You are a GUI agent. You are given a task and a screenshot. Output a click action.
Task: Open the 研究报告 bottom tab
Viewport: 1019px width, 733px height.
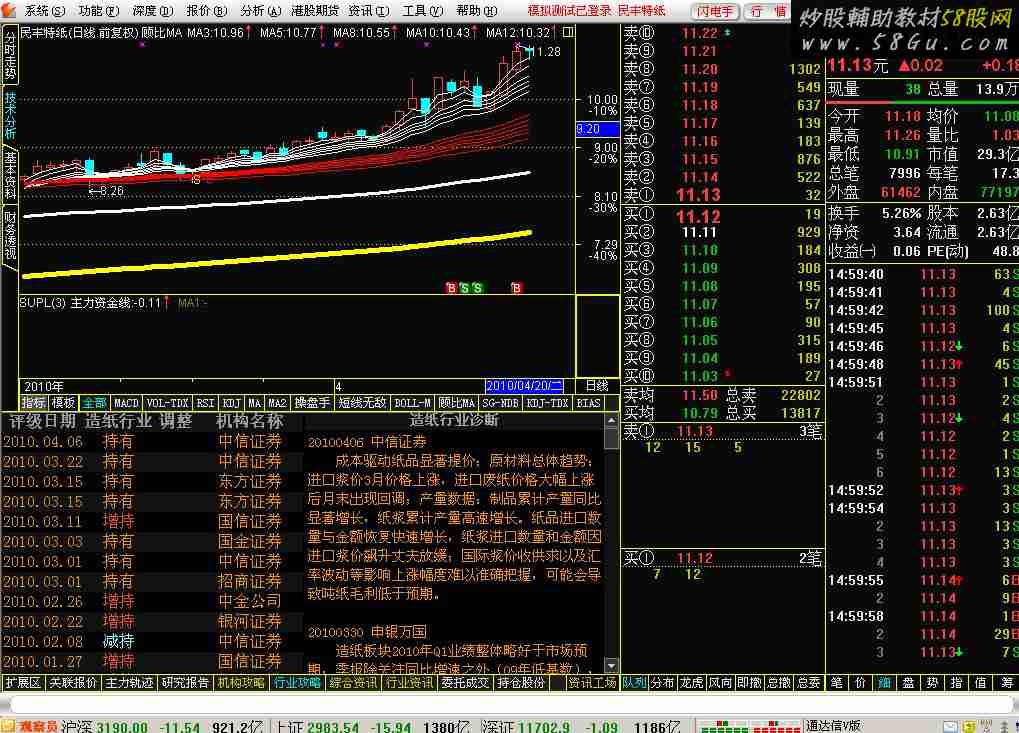click(186, 682)
